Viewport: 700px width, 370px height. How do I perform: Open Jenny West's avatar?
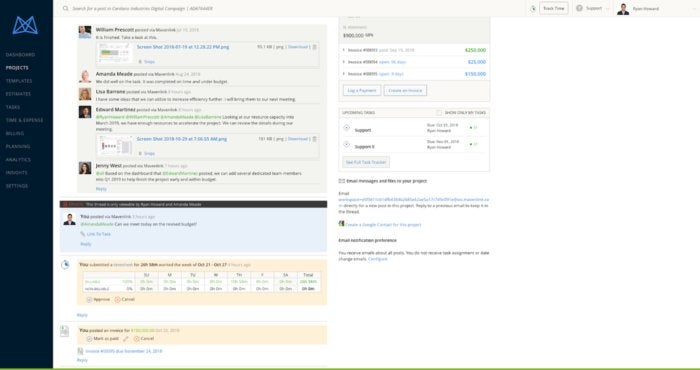click(x=85, y=168)
